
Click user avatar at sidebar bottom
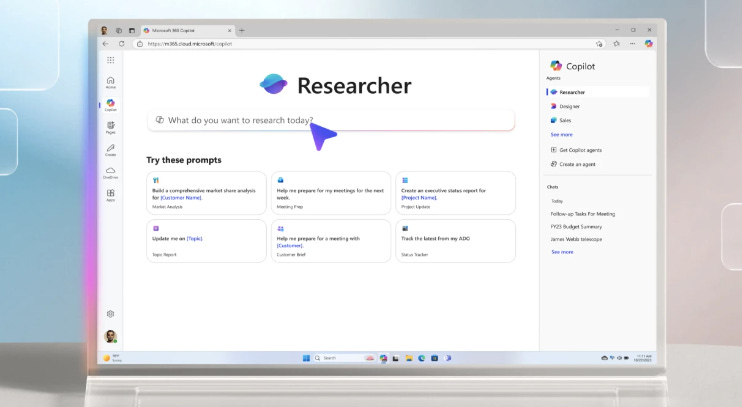(110, 336)
